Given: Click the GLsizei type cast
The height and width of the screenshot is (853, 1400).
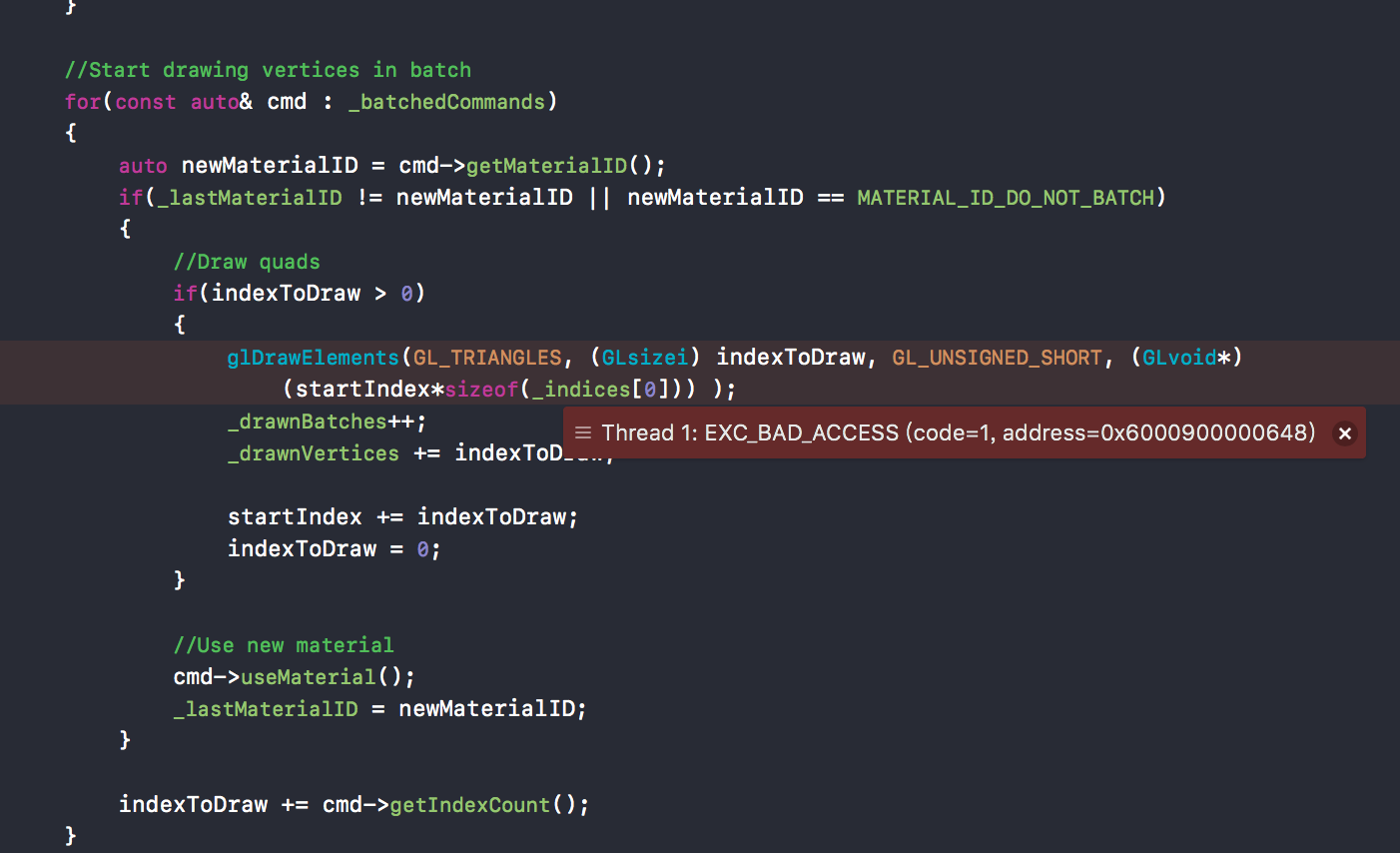Looking at the screenshot, I should 645,358.
